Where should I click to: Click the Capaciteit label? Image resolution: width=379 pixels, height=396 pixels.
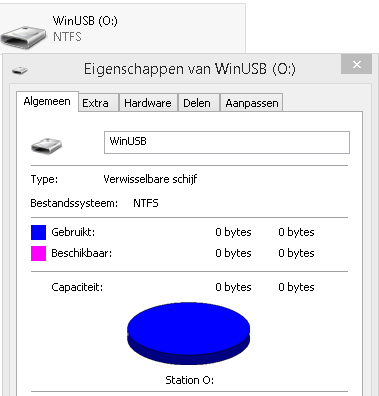pyautogui.click(x=77, y=287)
